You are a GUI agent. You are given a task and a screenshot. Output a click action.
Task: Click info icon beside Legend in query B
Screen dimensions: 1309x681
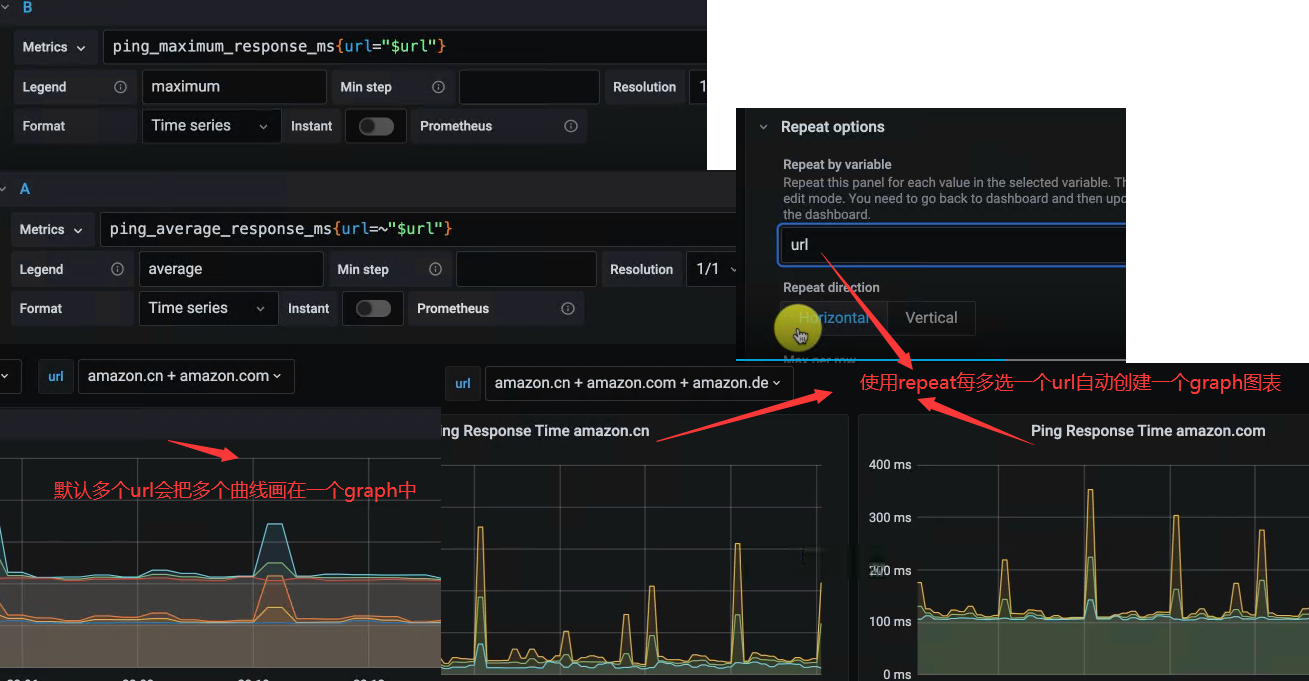[121, 87]
